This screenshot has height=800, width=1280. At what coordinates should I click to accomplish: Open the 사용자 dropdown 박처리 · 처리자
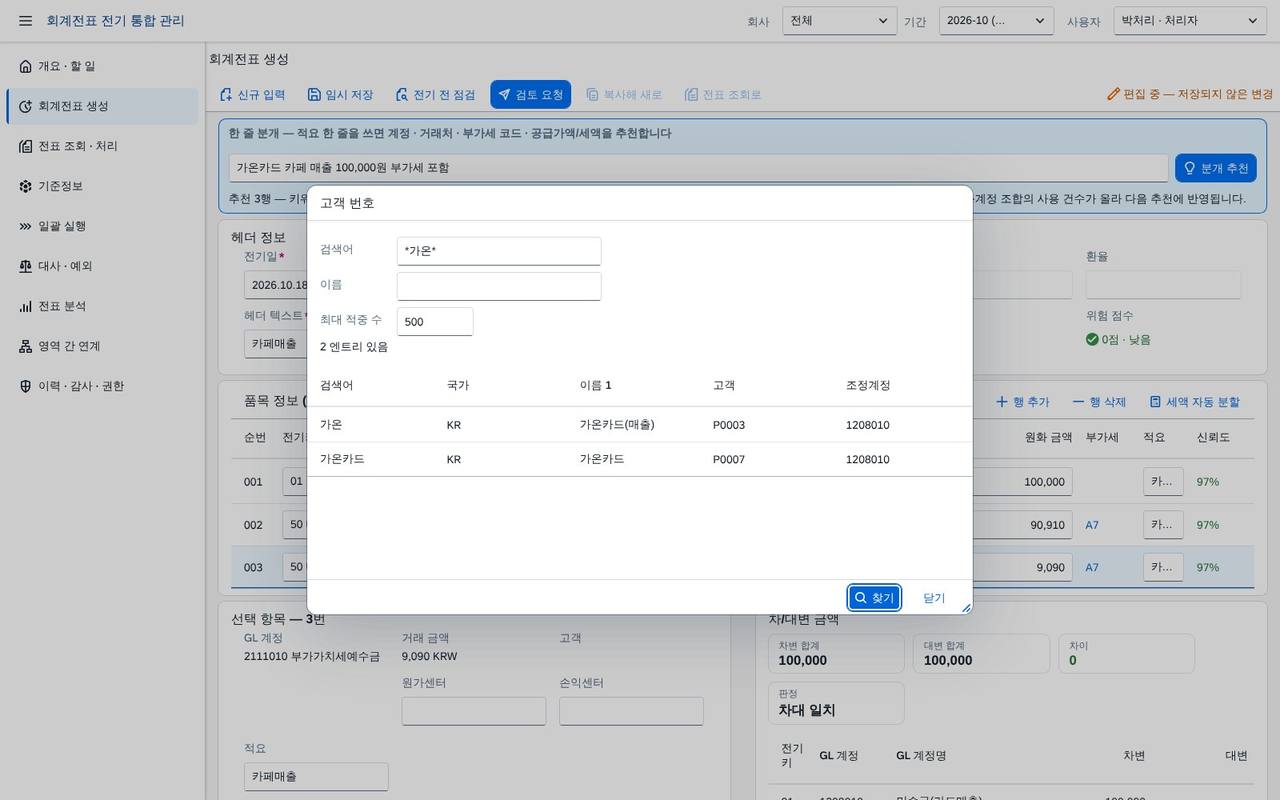(x=1190, y=21)
